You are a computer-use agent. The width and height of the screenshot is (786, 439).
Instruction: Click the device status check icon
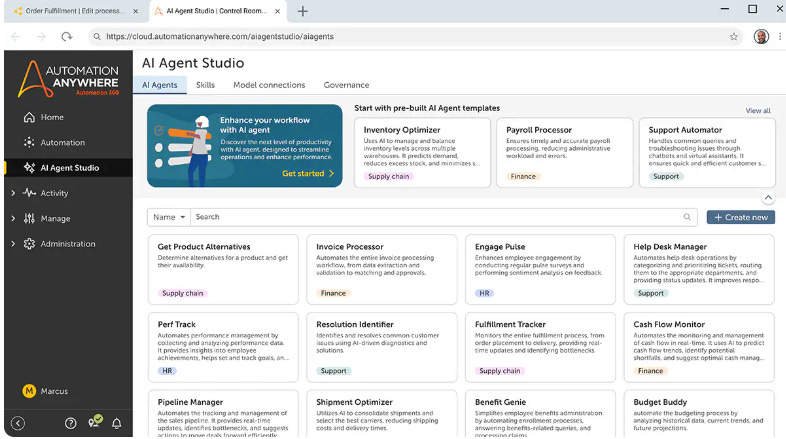coord(95,421)
